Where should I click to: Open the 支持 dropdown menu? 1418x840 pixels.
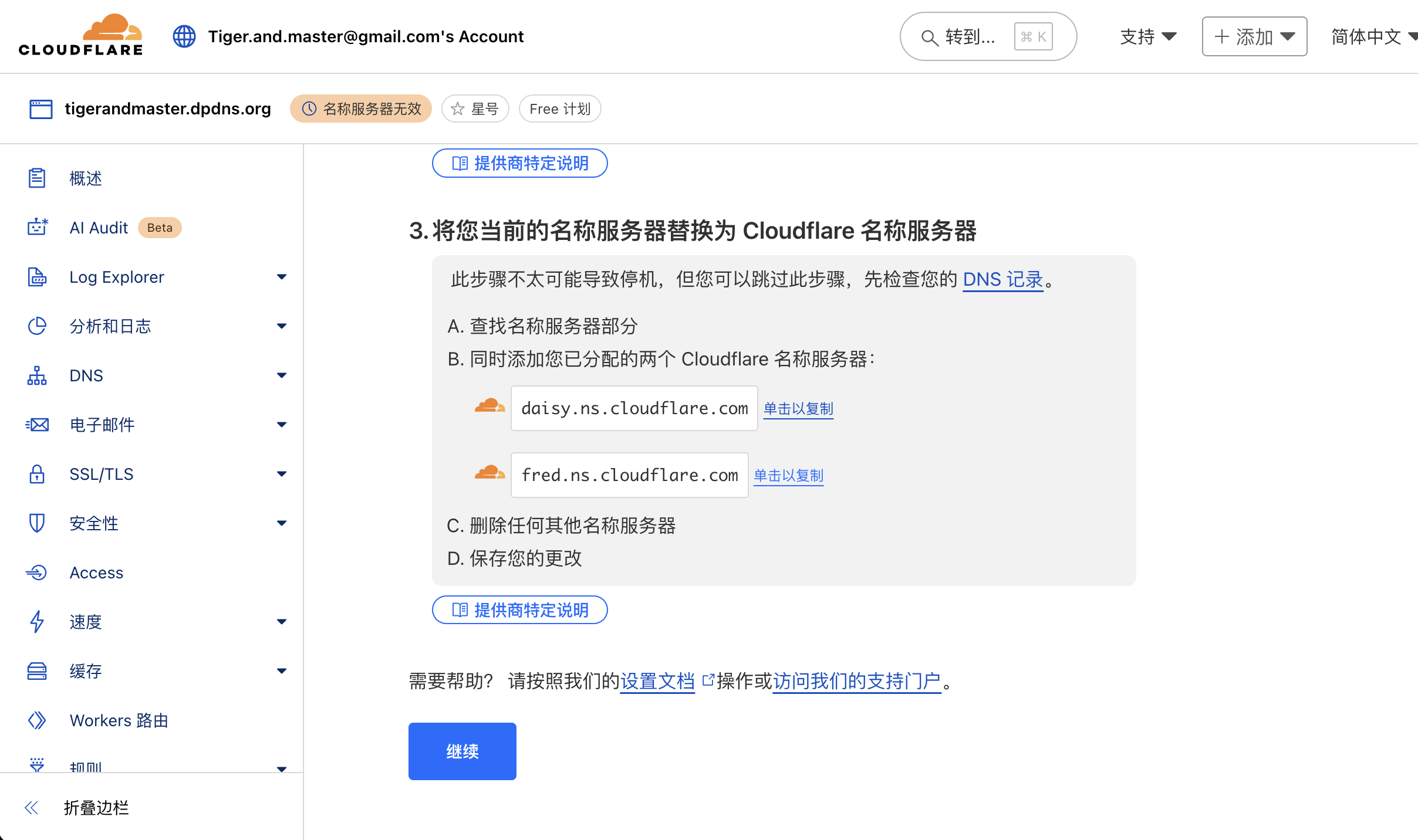pyautogui.click(x=1148, y=36)
